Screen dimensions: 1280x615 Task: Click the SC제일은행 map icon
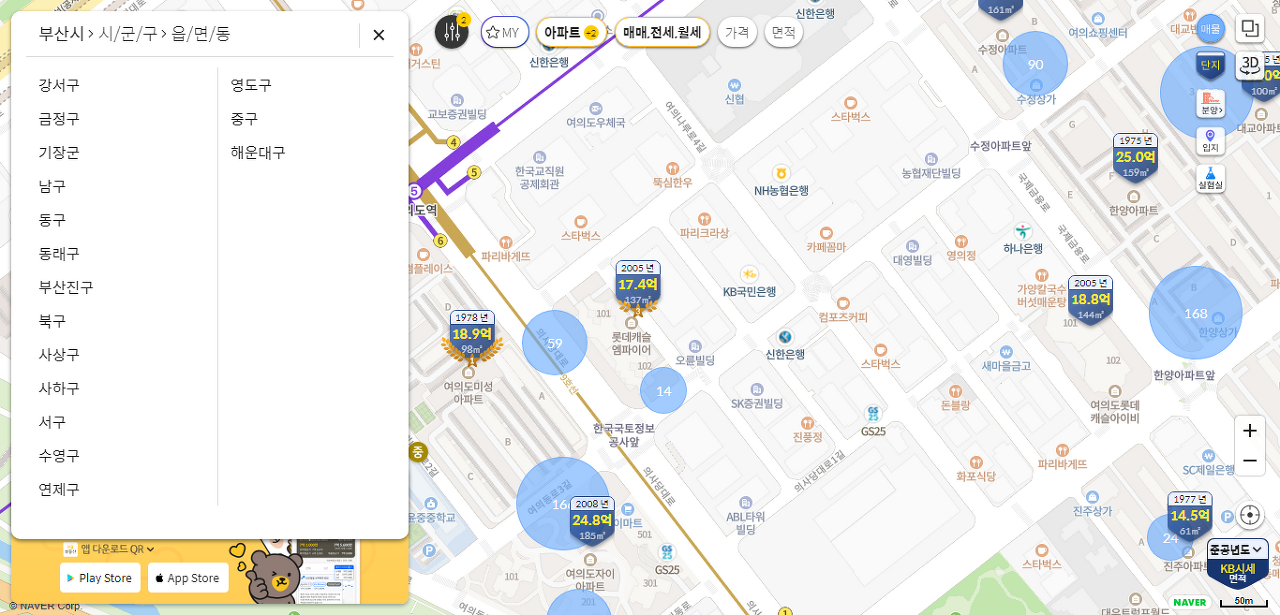pos(1208,454)
